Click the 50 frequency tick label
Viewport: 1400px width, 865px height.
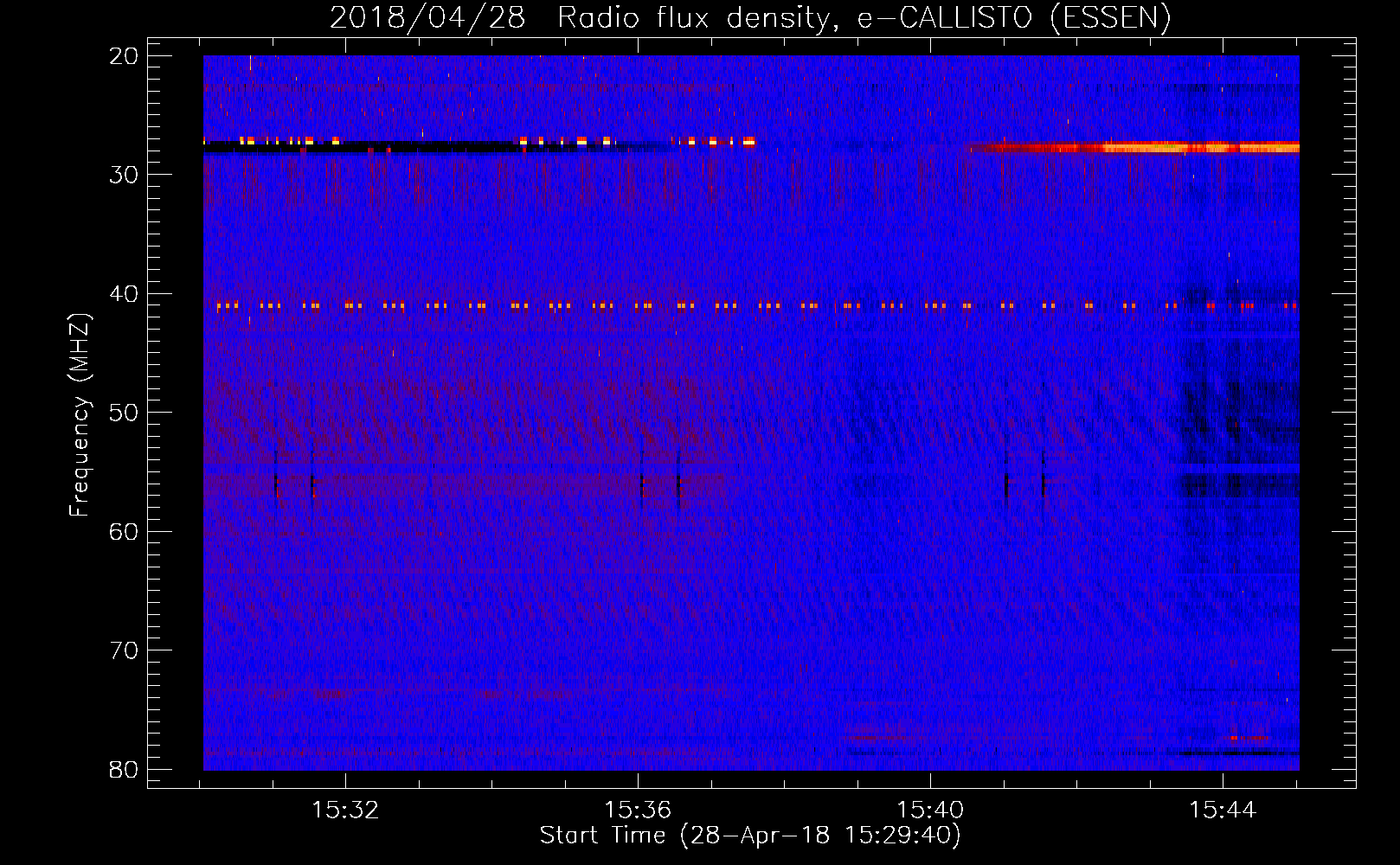click(x=124, y=413)
